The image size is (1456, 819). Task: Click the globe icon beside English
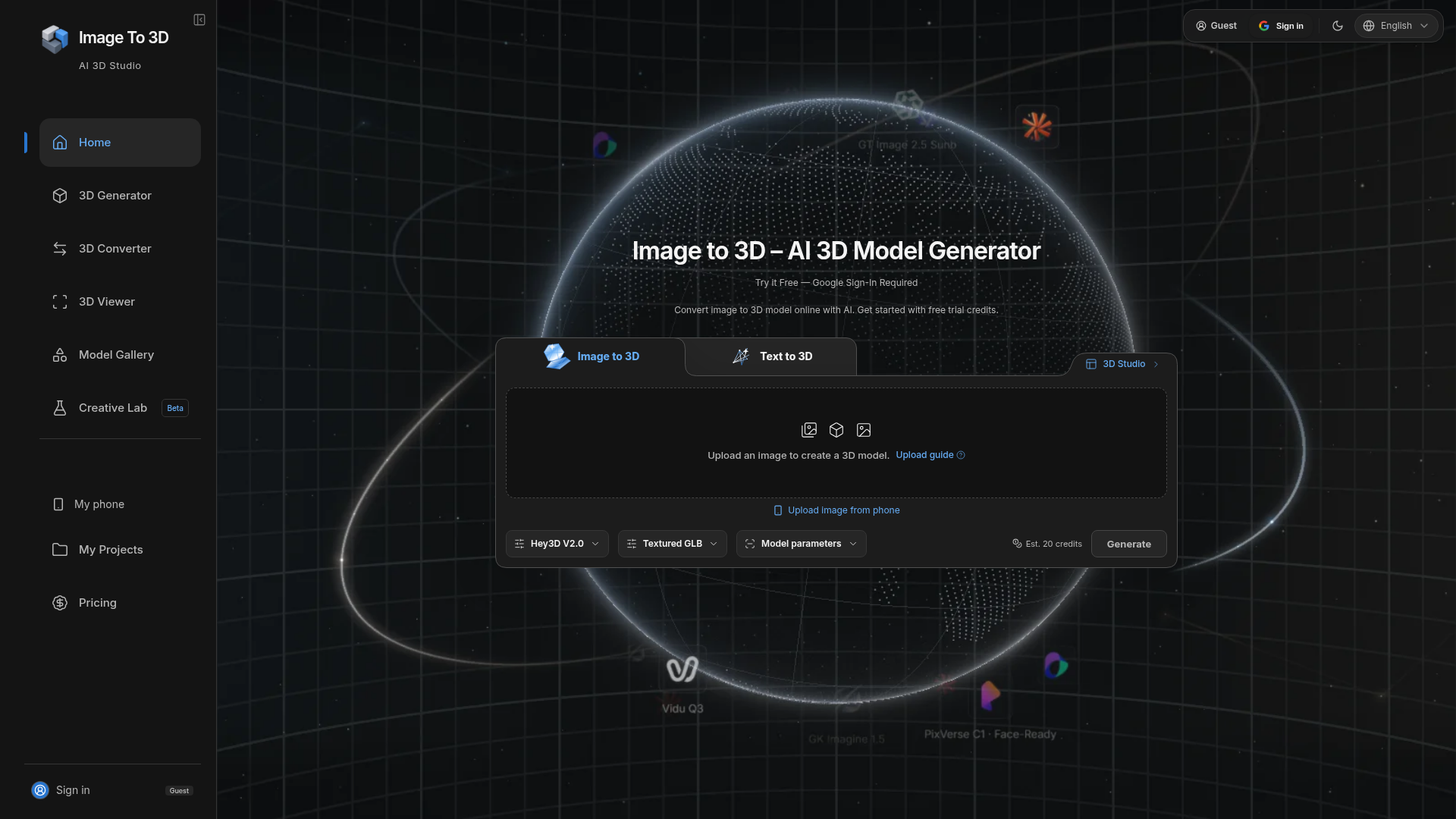click(1369, 26)
